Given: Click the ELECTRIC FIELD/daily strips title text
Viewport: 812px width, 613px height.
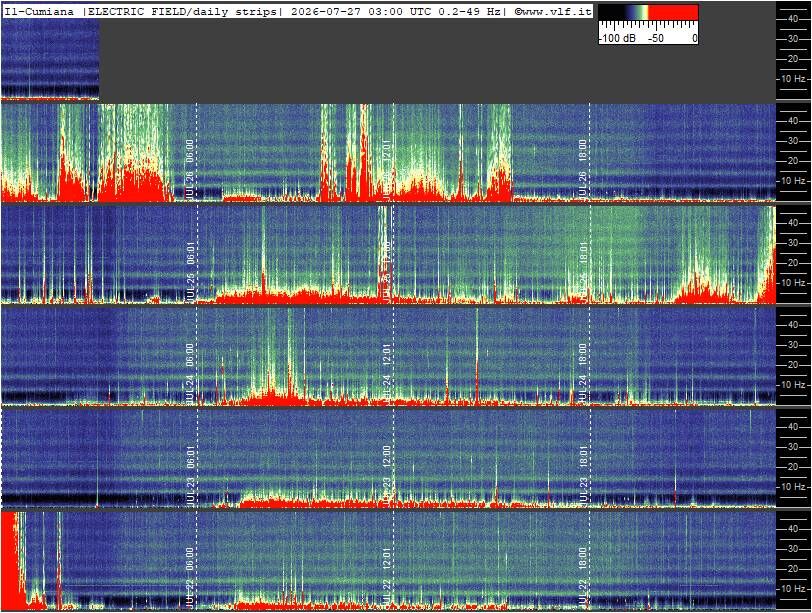Looking at the screenshot, I should (x=182, y=11).
